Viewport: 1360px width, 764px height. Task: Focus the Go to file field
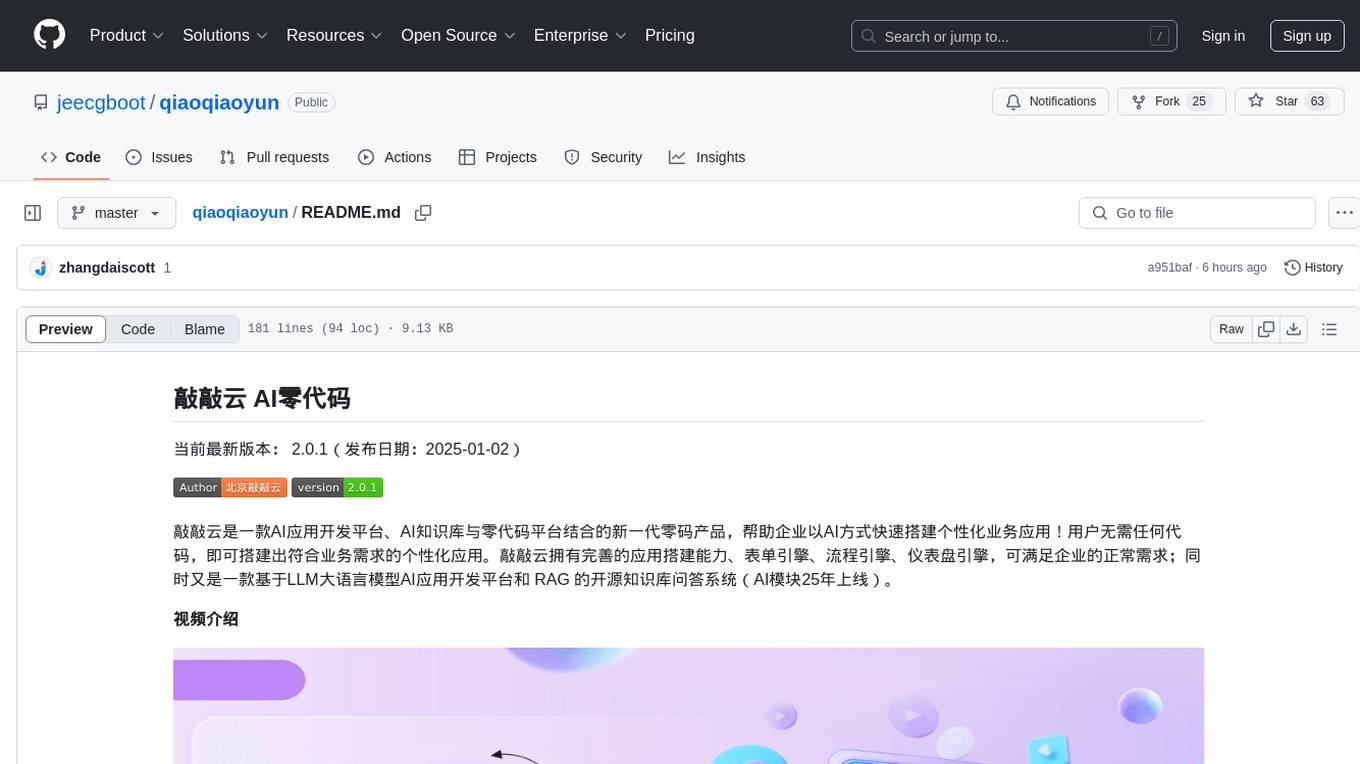point(1197,213)
